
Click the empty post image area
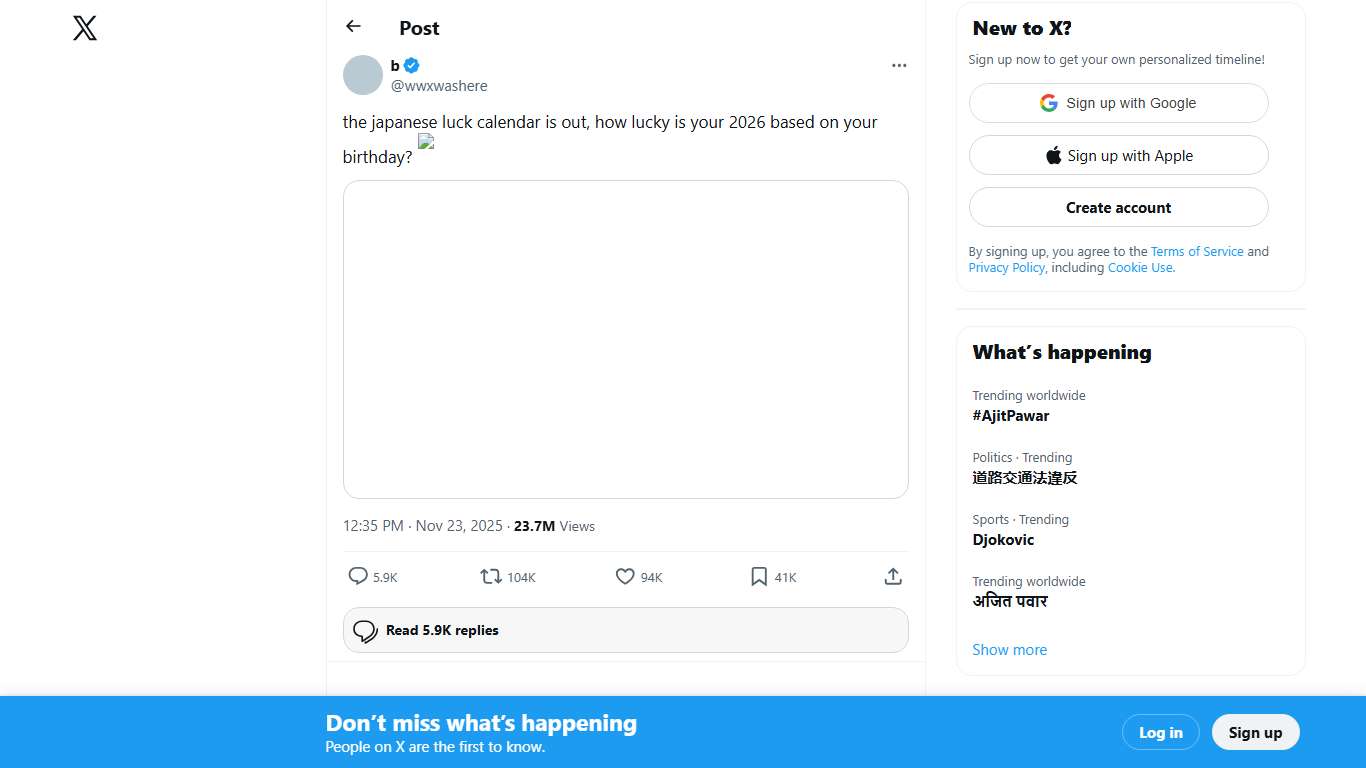point(625,339)
